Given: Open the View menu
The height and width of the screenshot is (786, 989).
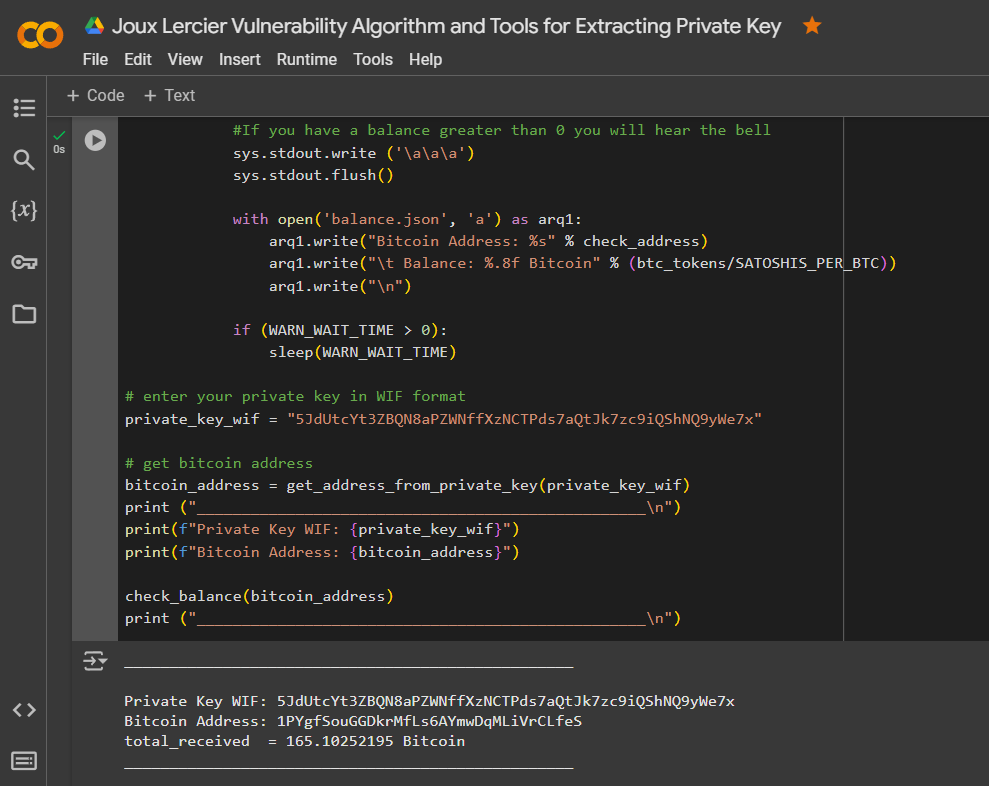Looking at the screenshot, I should [x=185, y=59].
